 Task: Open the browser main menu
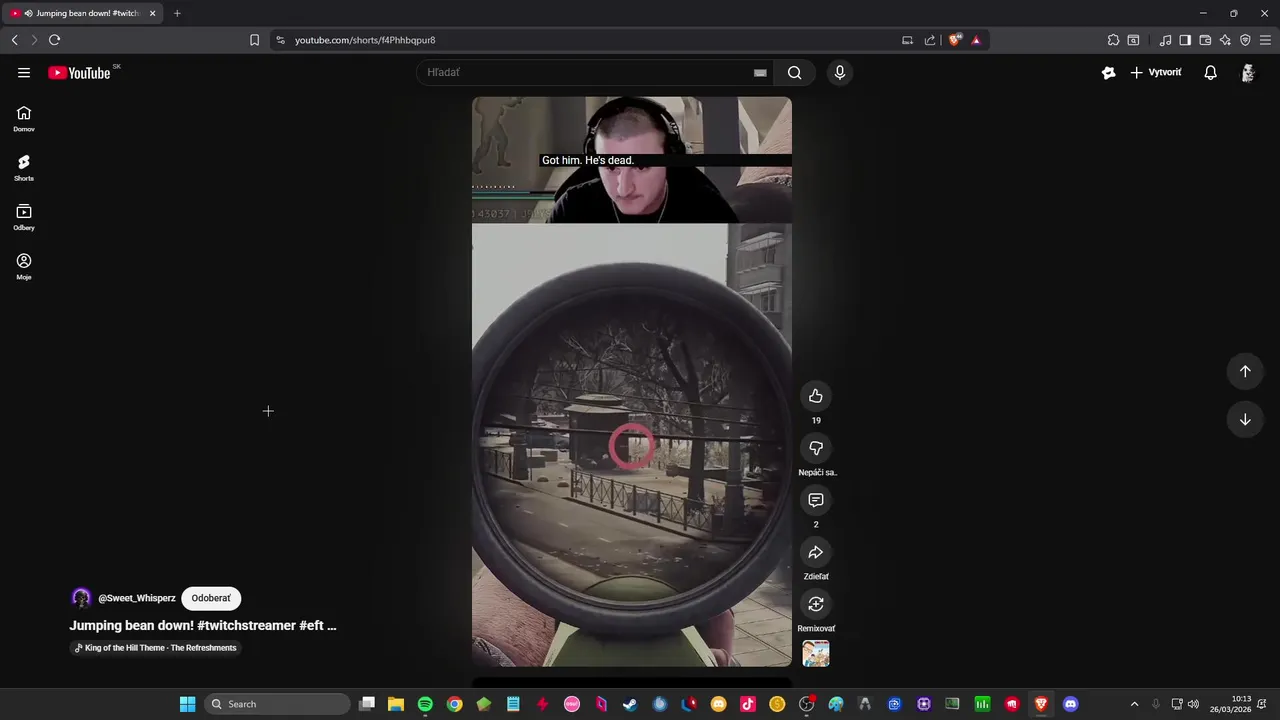1265,40
